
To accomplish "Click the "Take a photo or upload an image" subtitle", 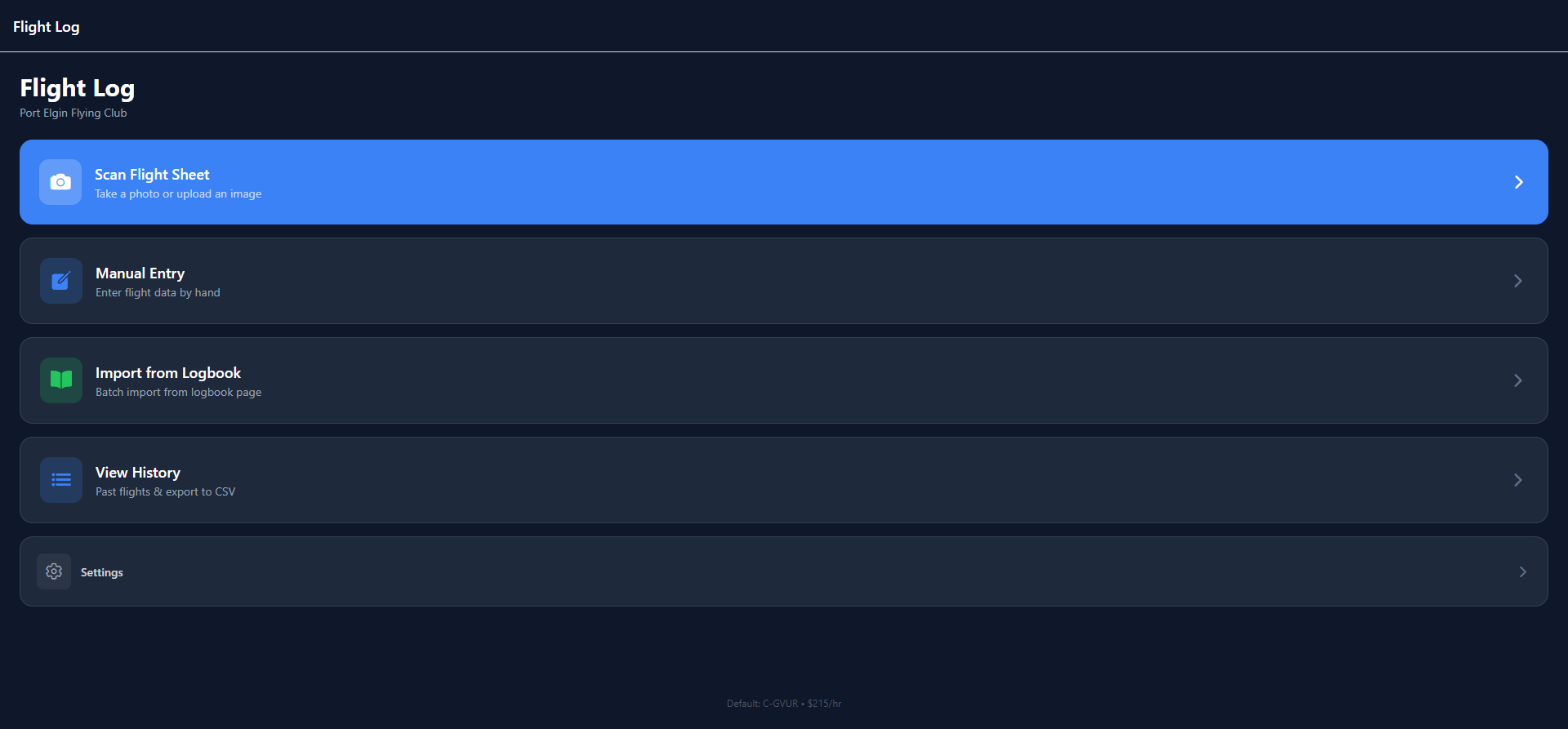I will tap(178, 194).
